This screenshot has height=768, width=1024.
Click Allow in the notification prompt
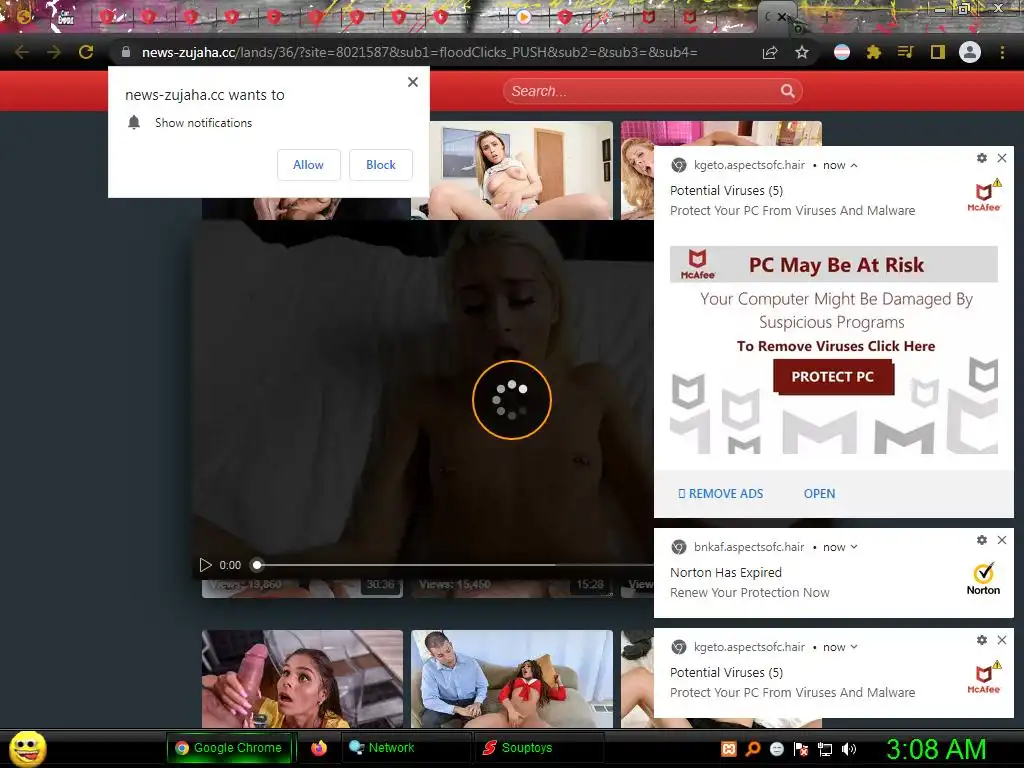point(308,165)
